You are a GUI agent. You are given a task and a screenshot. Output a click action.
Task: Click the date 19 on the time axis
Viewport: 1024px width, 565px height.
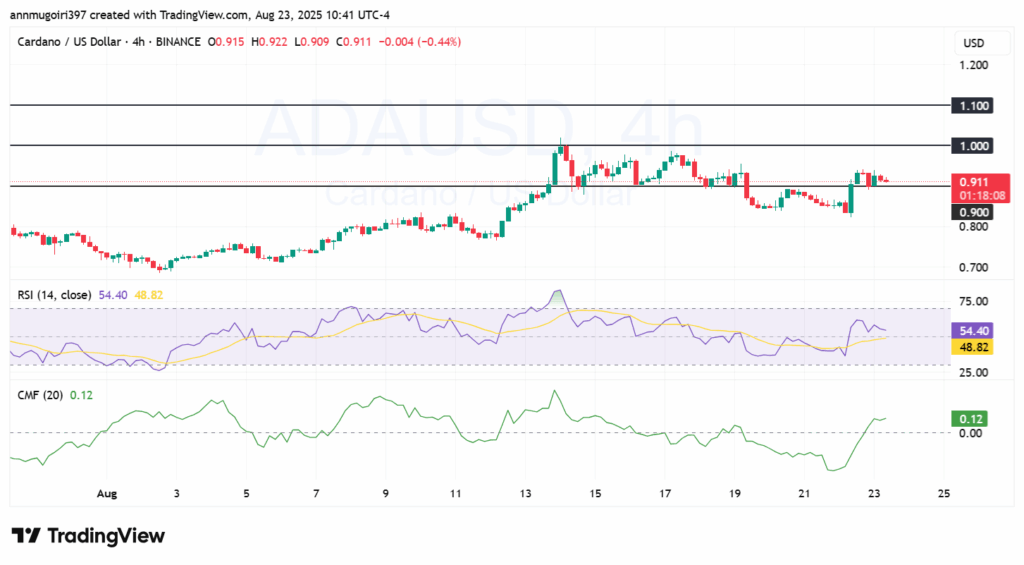(735, 494)
